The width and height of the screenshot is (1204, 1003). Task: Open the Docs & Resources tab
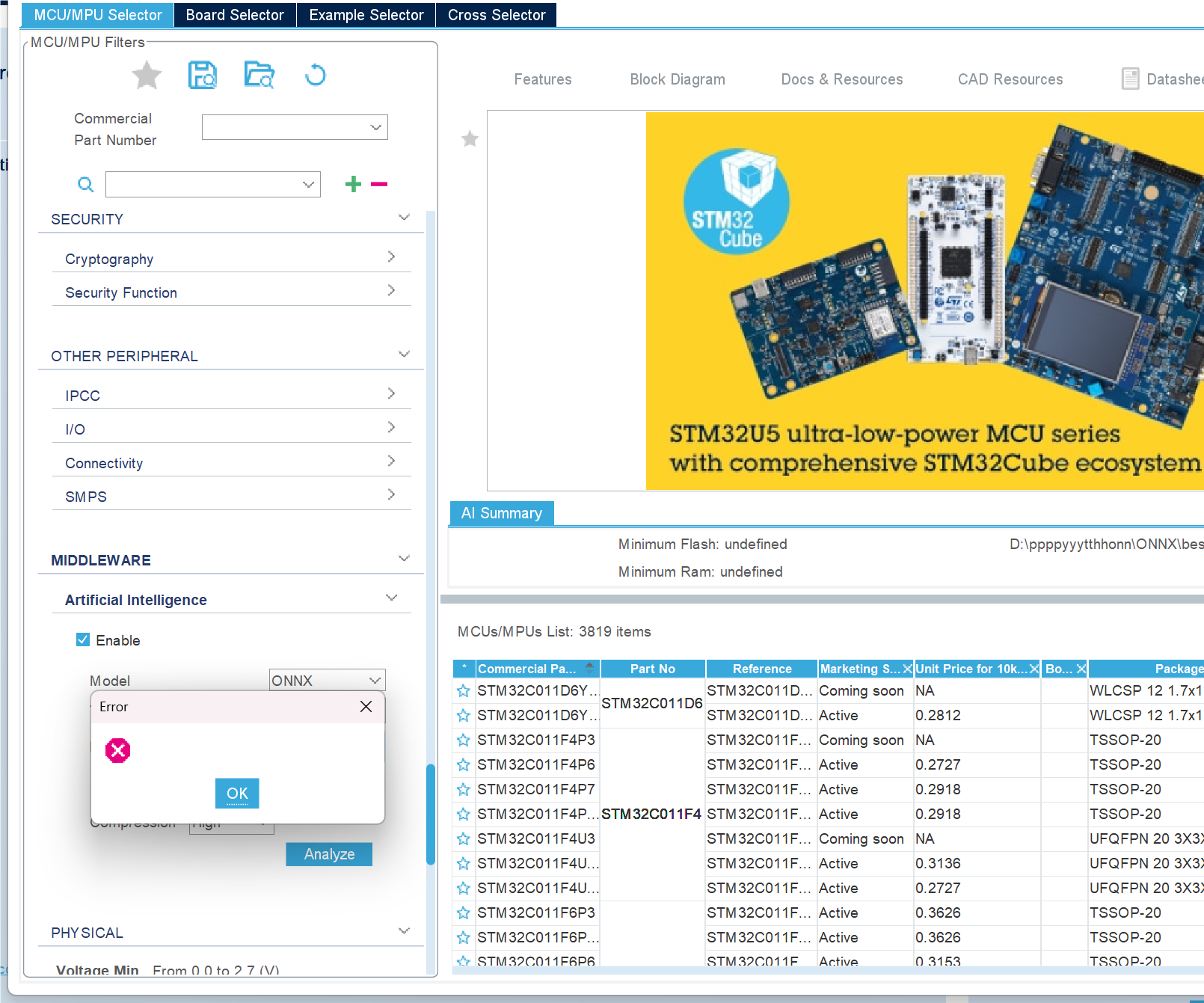tap(842, 79)
